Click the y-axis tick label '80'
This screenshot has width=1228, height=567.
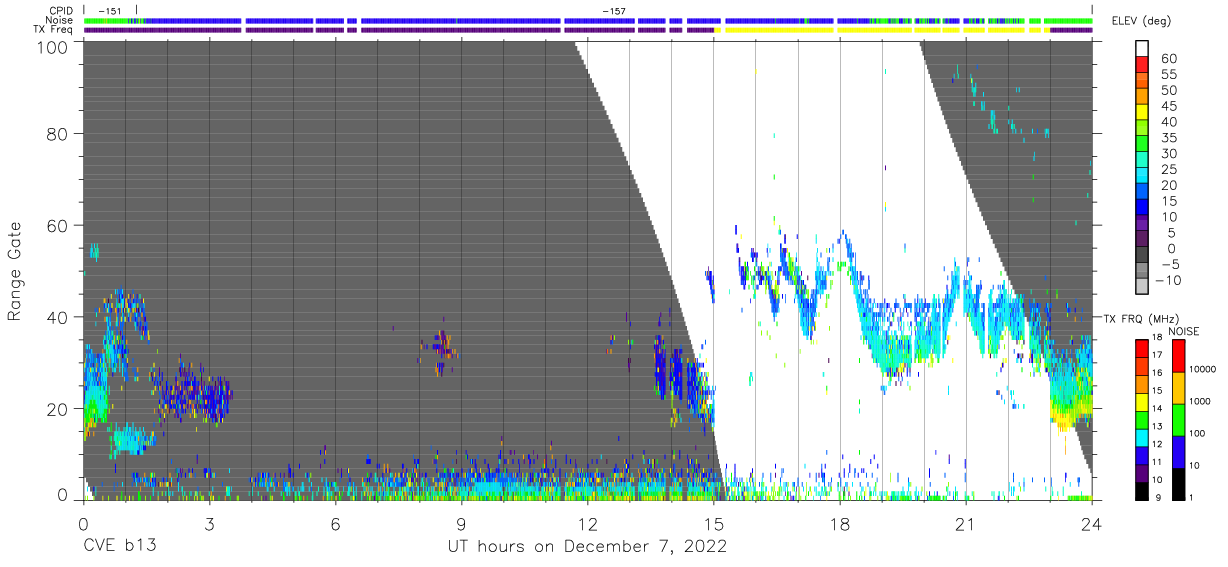coord(59,134)
